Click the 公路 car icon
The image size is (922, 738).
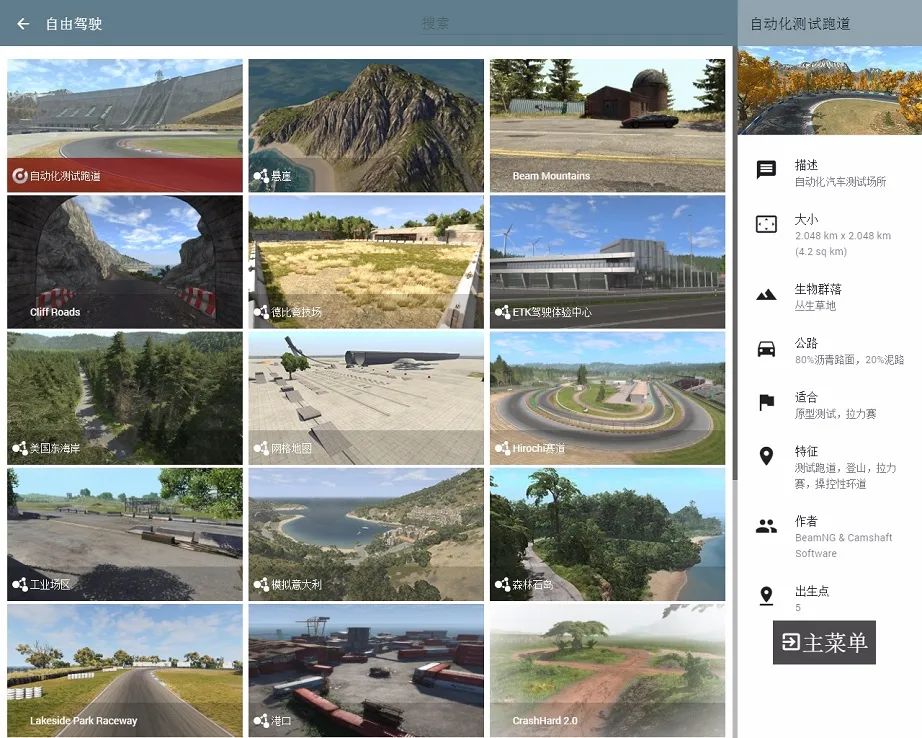[766, 348]
